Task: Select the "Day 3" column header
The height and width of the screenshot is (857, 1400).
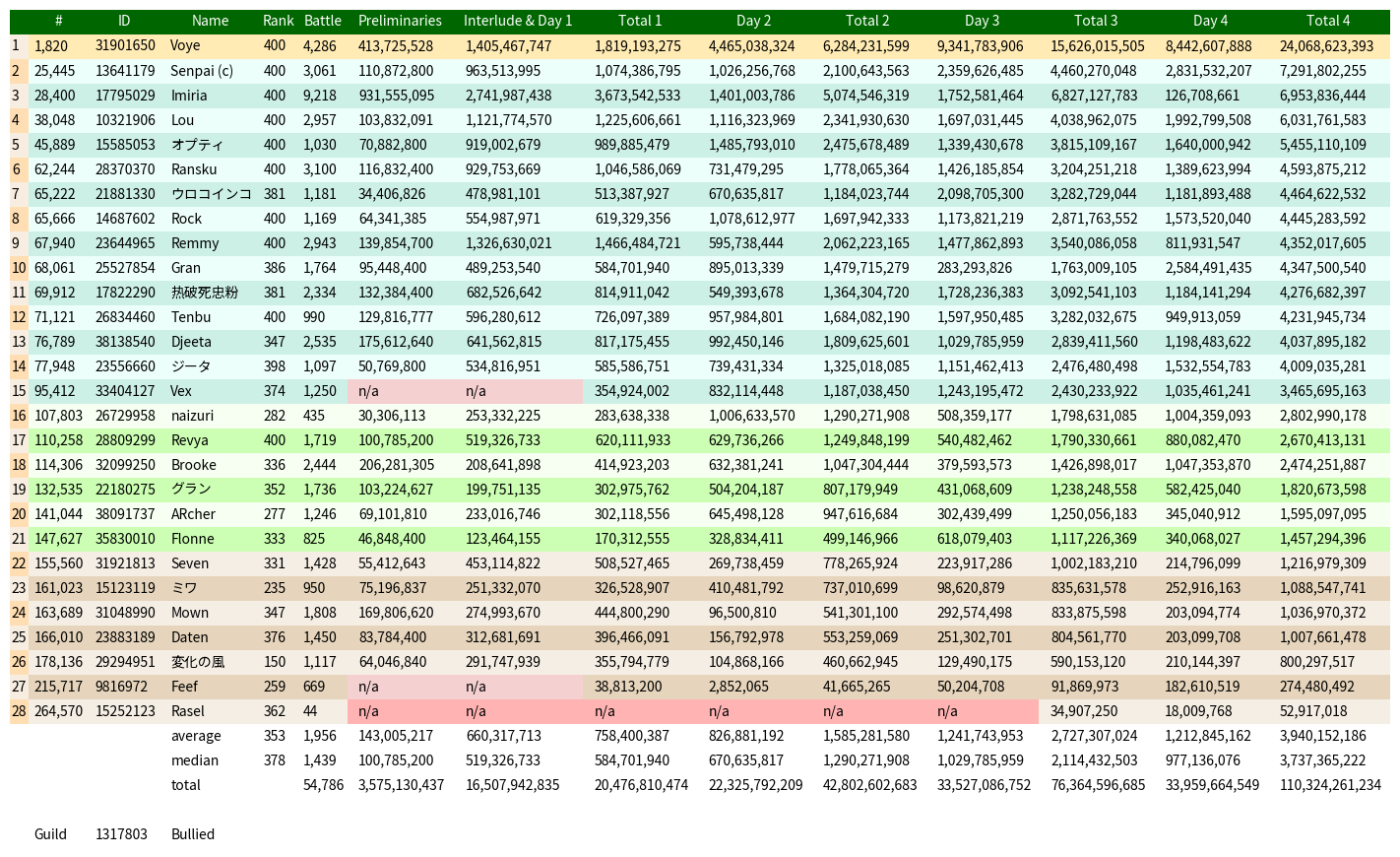Action: click(x=983, y=21)
